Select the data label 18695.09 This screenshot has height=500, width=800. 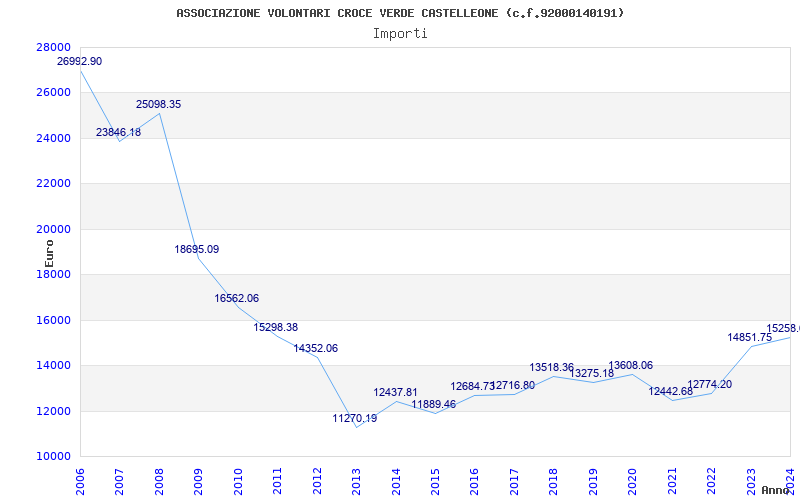click(x=197, y=249)
